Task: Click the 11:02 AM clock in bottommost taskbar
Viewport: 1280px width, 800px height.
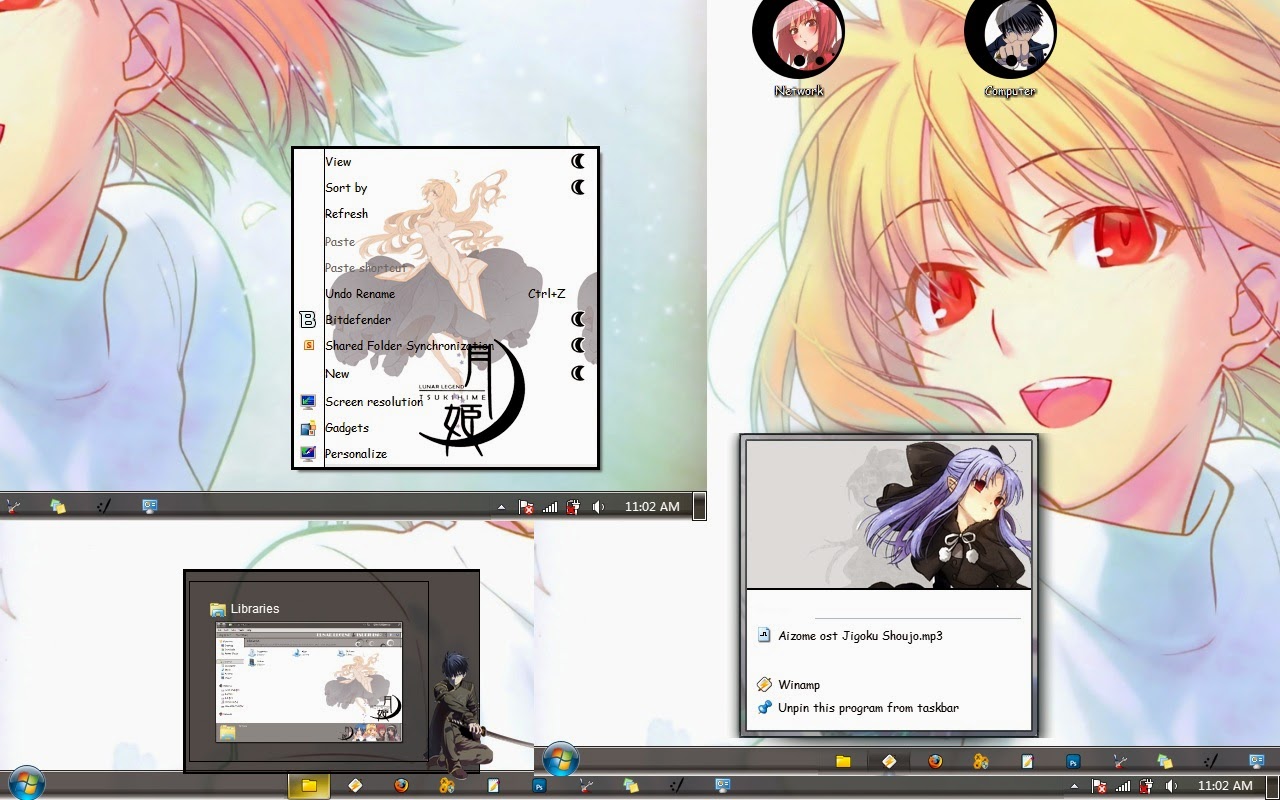Action: click(x=1224, y=786)
